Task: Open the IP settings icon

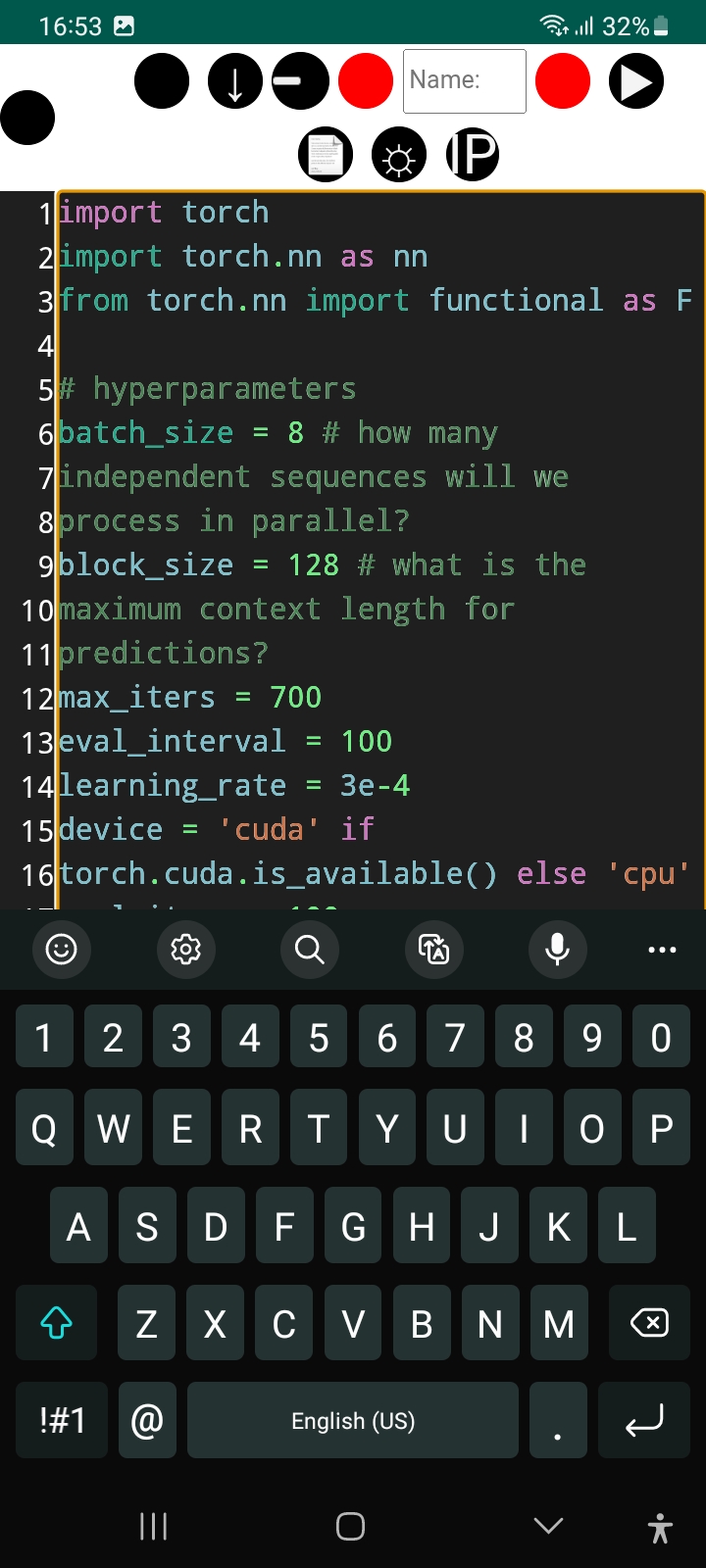Action: click(x=473, y=155)
